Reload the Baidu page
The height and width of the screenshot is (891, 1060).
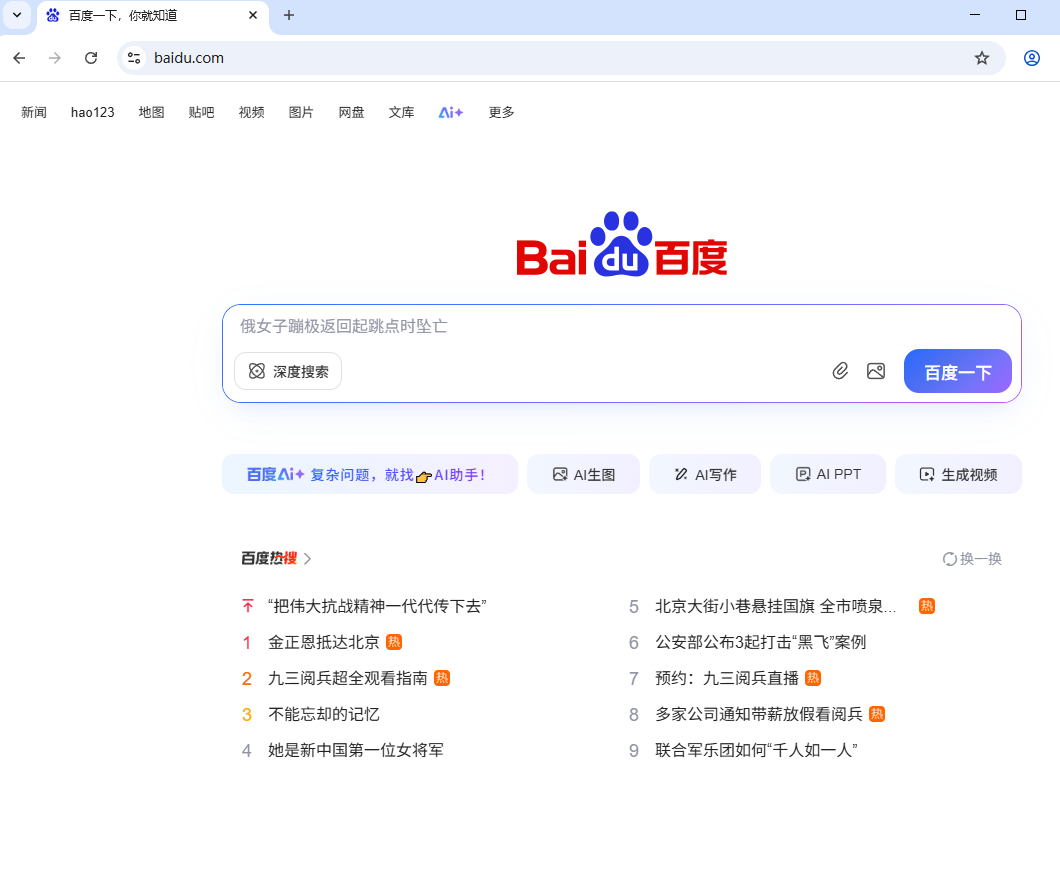(91, 58)
